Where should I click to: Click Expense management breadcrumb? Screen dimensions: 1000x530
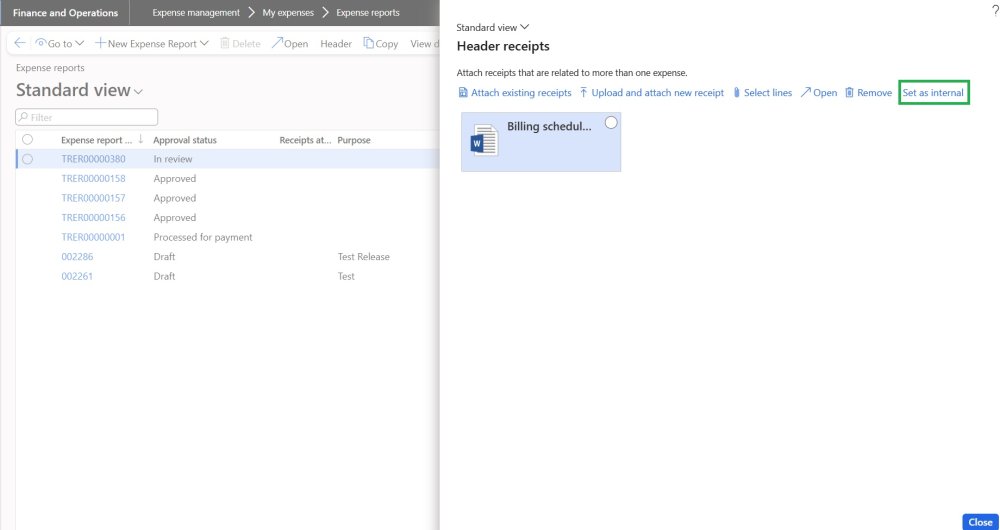[x=196, y=13]
